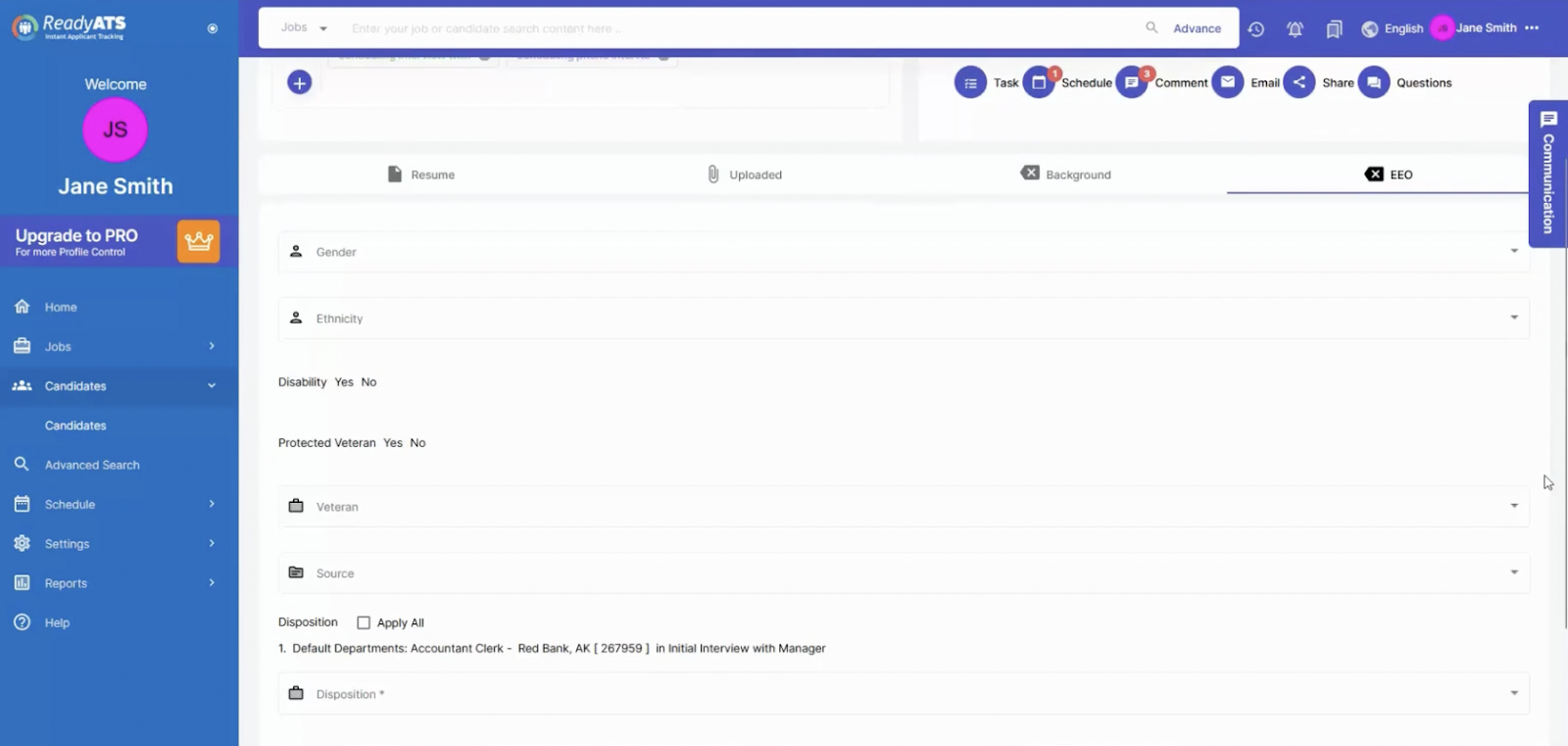
Task: Expand the Settings sidebar chevron
Action: 212,543
